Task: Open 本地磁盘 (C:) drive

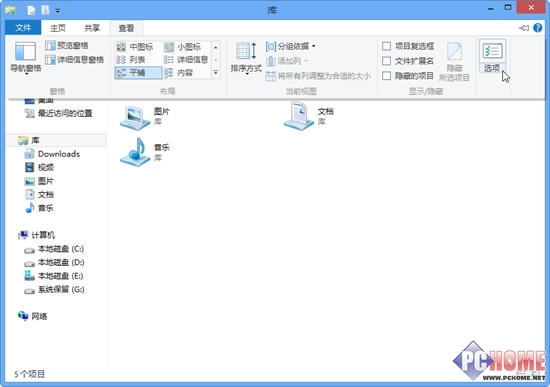Action: (x=54, y=249)
